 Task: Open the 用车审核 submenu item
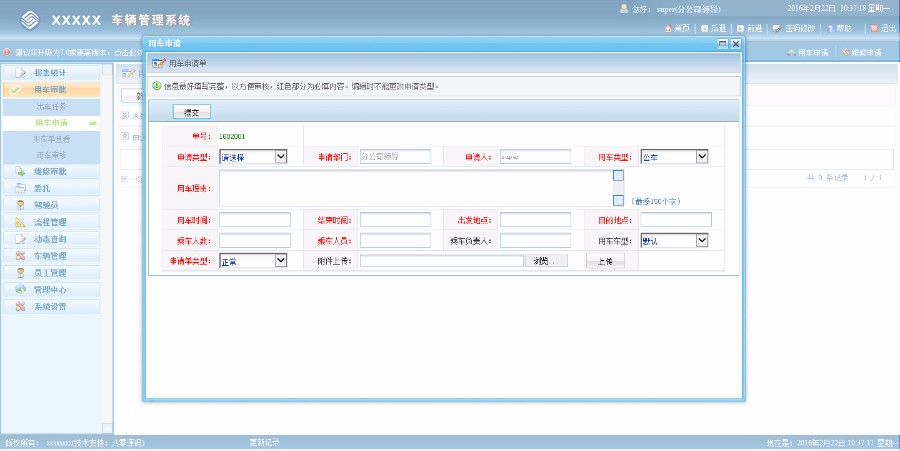51,155
